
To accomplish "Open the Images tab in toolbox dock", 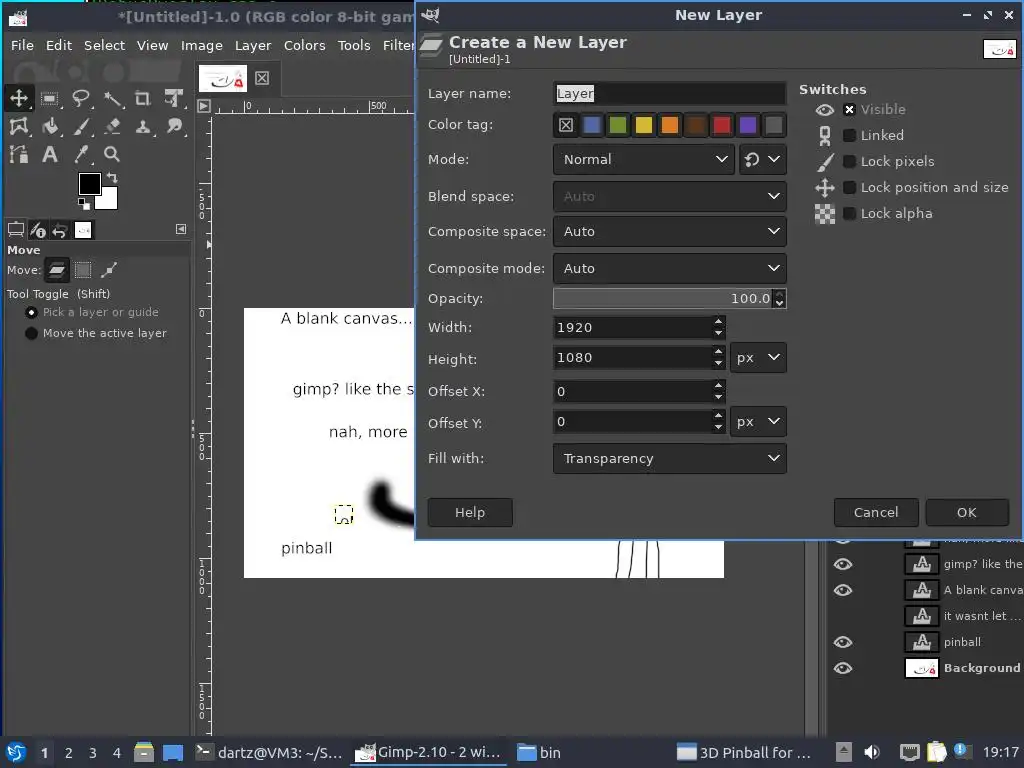I will pyautogui.click(x=83, y=230).
